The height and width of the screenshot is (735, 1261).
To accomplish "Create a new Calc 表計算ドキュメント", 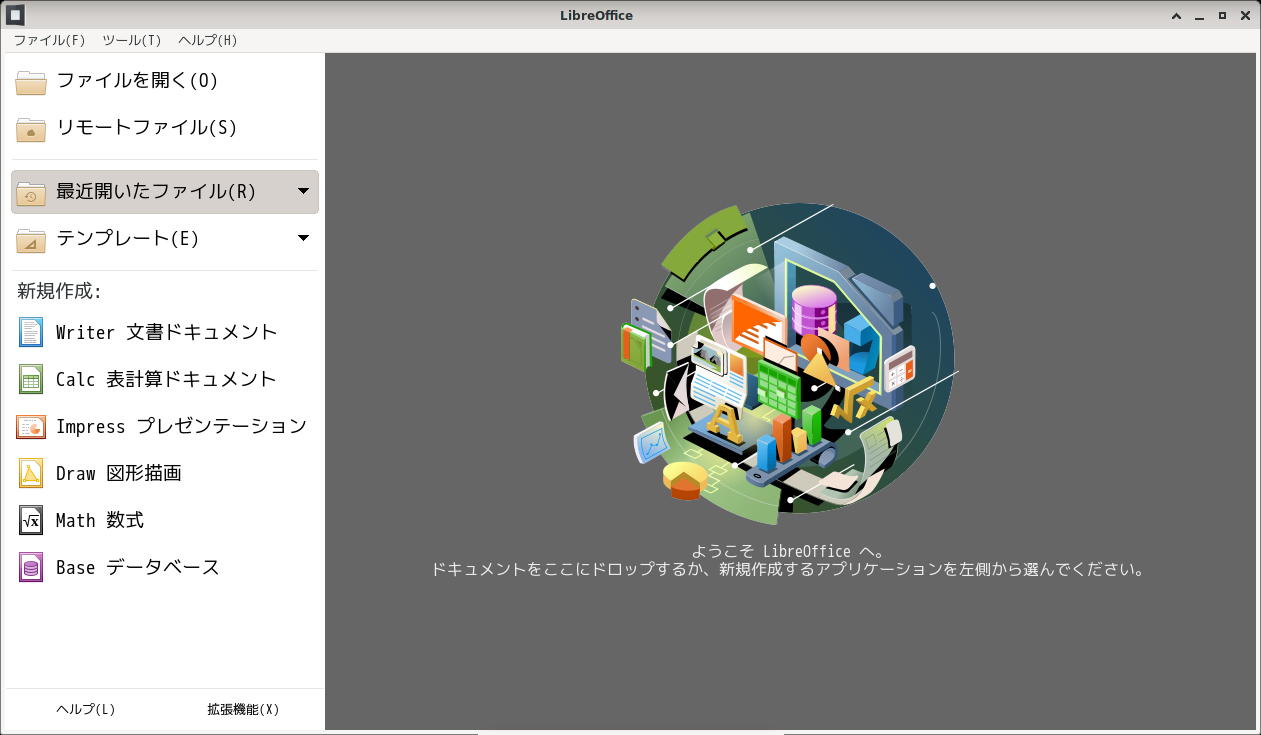I will click(165, 379).
